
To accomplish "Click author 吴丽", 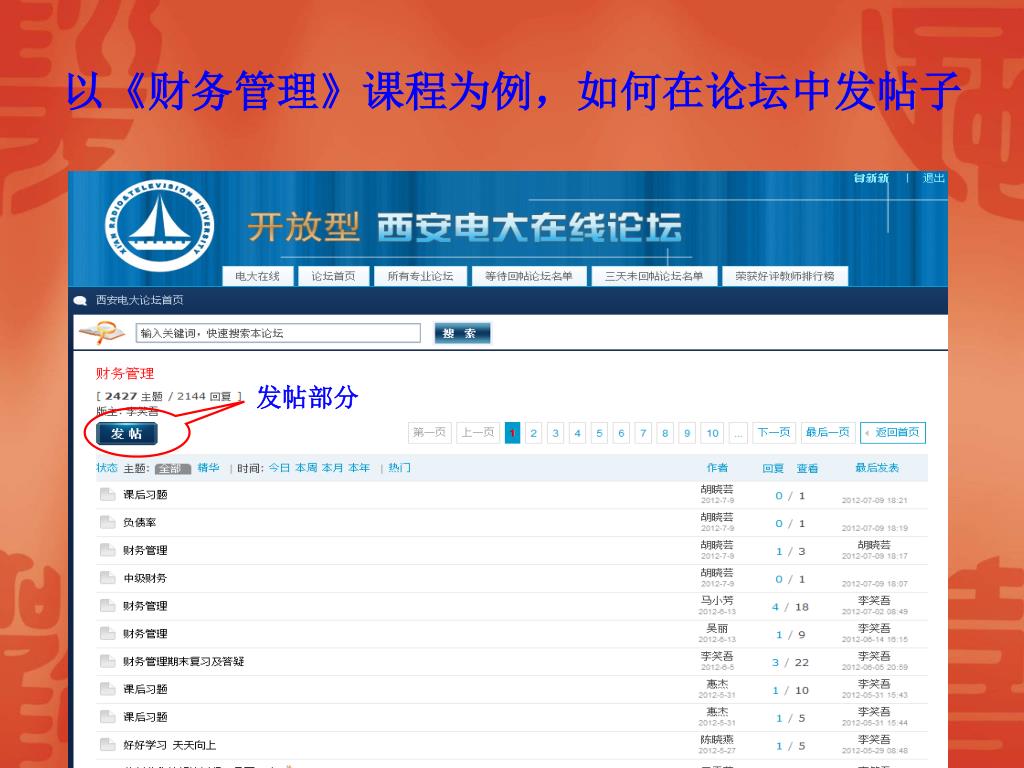I will [717, 628].
